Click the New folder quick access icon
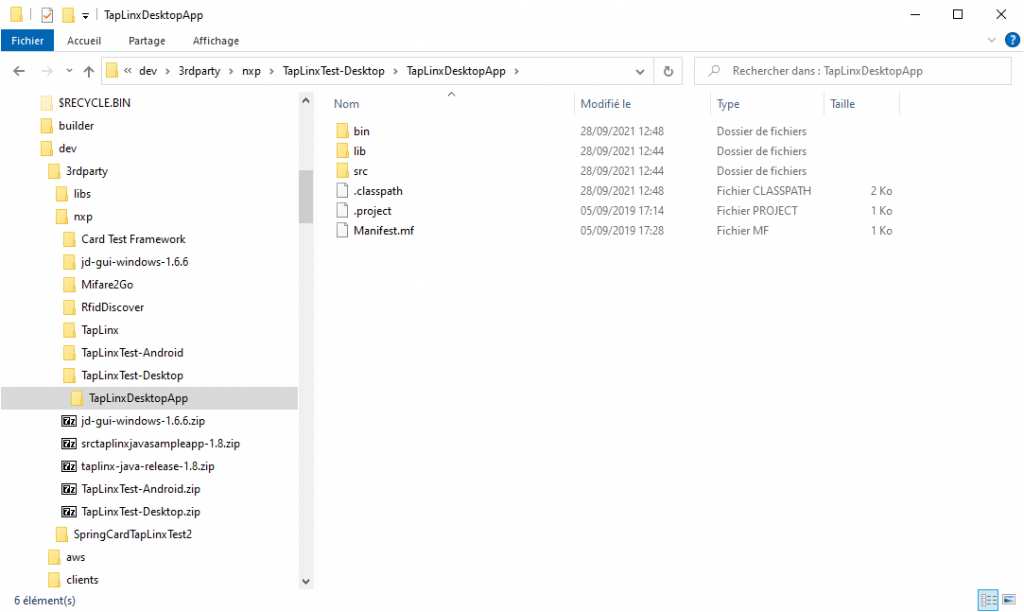 [68, 14]
